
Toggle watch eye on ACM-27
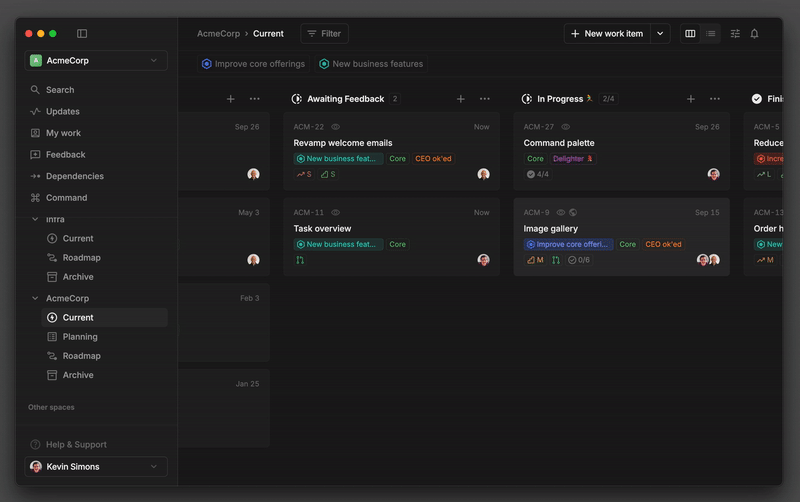[565, 127]
